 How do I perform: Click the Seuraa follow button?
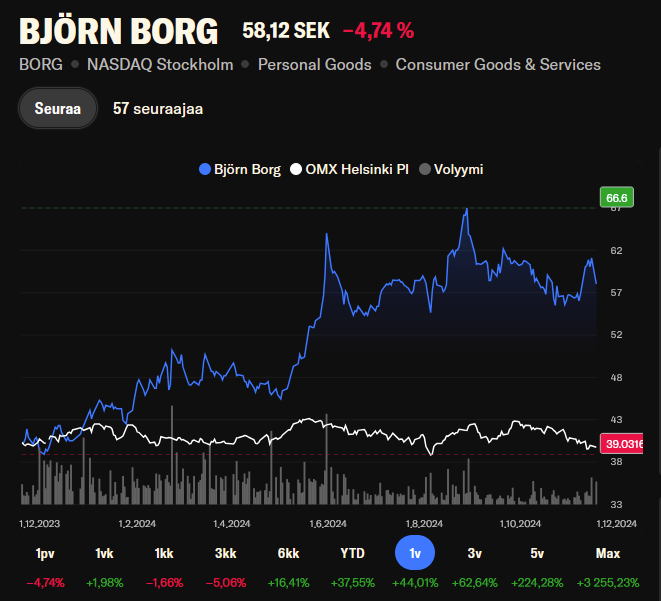pos(58,108)
